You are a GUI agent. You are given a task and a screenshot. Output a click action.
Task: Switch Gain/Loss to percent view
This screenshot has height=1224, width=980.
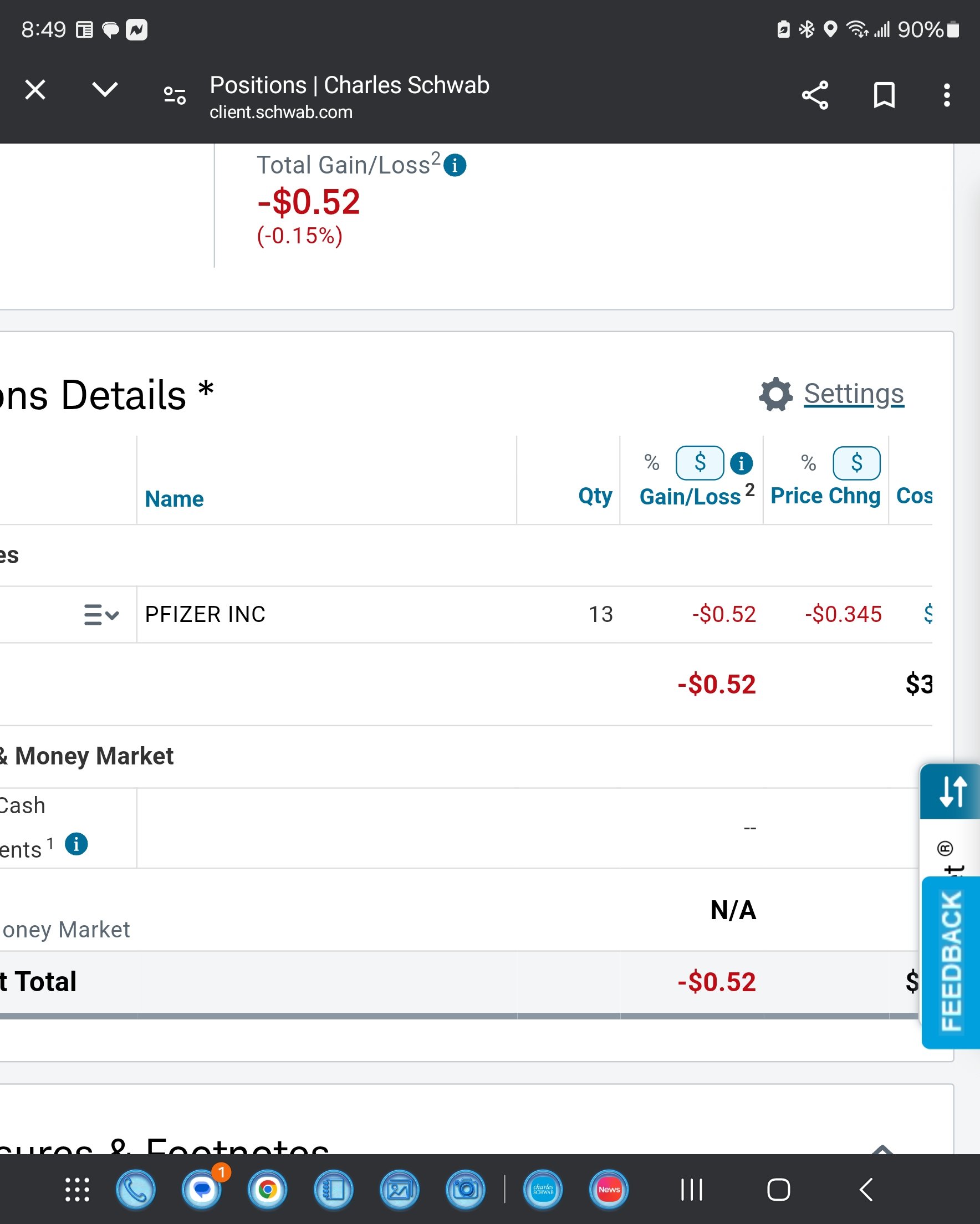point(652,463)
